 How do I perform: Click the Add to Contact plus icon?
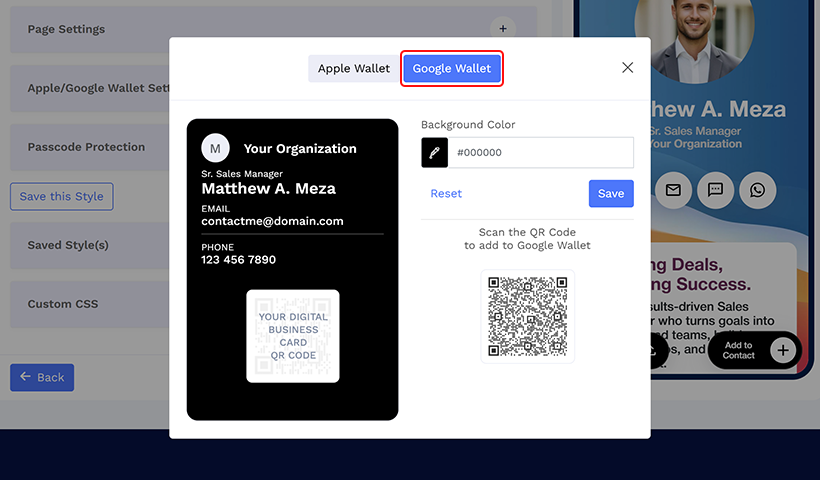pyautogui.click(x=782, y=350)
